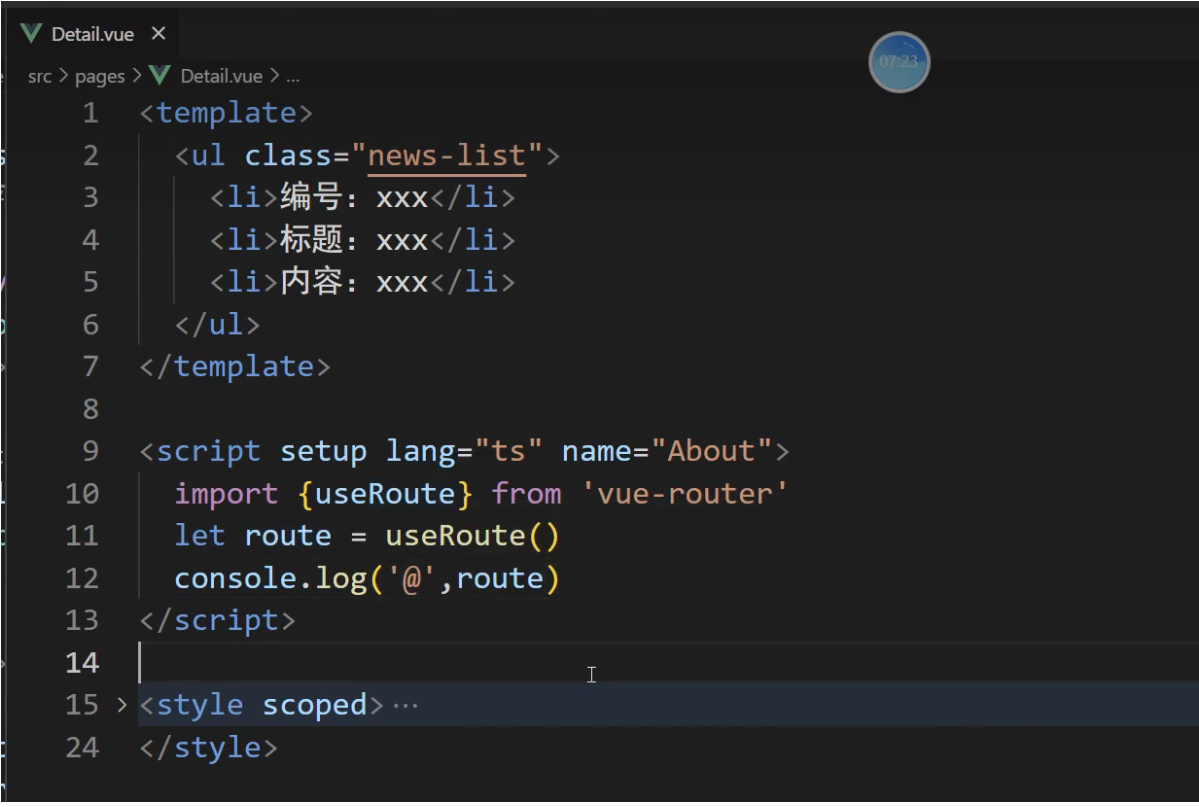The image size is (1199, 807).
Task: Close the Detail.vue tab
Action: (x=158, y=34)
